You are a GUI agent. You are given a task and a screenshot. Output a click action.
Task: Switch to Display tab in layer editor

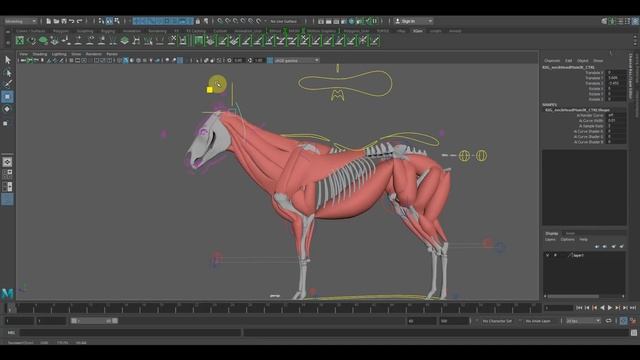pos(552,233)
